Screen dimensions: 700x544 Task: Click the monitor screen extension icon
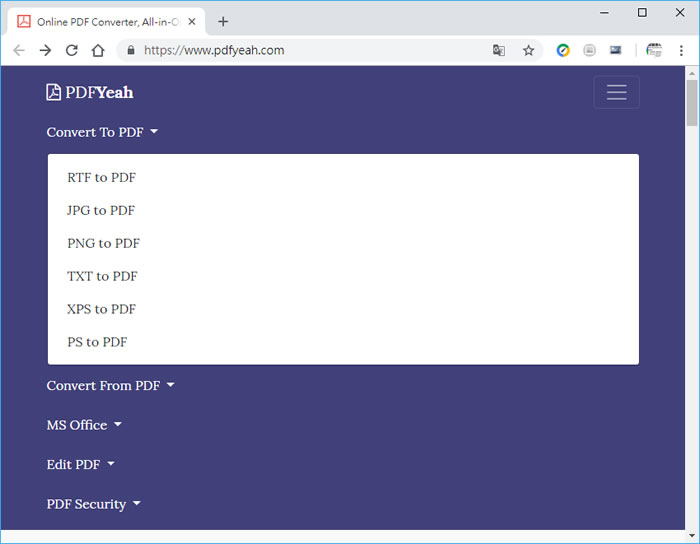tap(616, 50)
